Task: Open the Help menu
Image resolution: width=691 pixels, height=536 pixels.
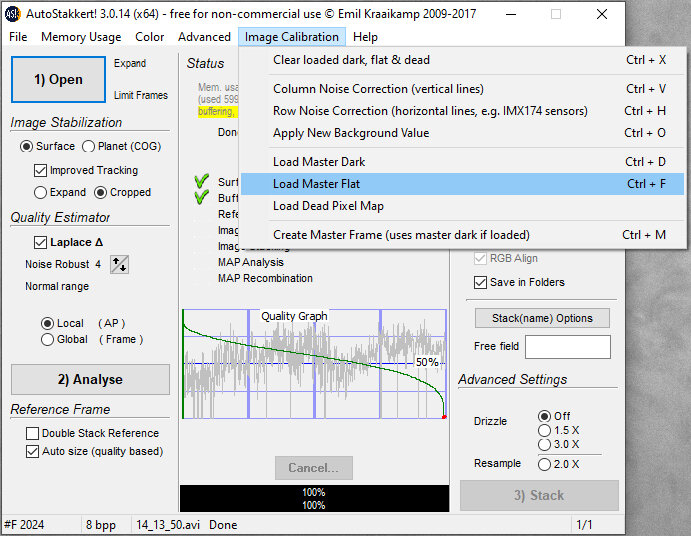Action: (x=365, y=37)
